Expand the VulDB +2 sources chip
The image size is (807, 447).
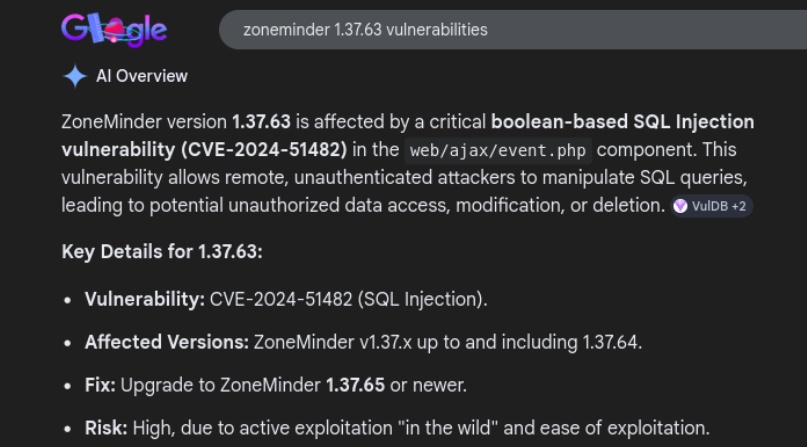coord(711,206)
